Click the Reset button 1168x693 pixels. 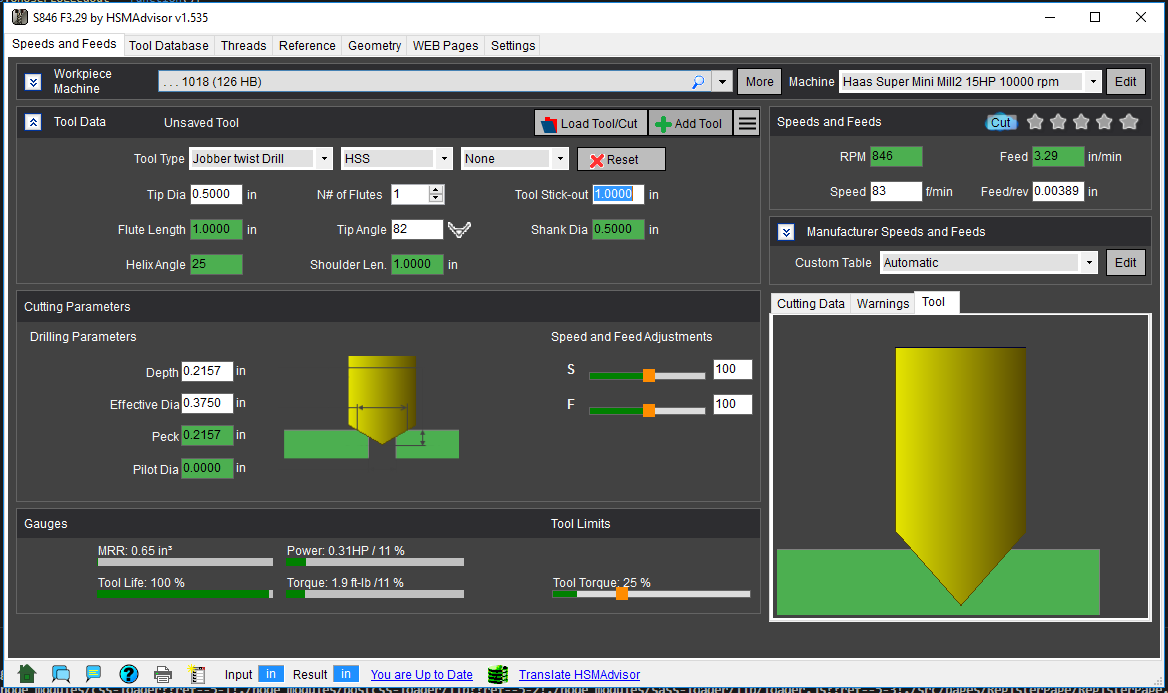pyautogui.click(x=621, y=159)
